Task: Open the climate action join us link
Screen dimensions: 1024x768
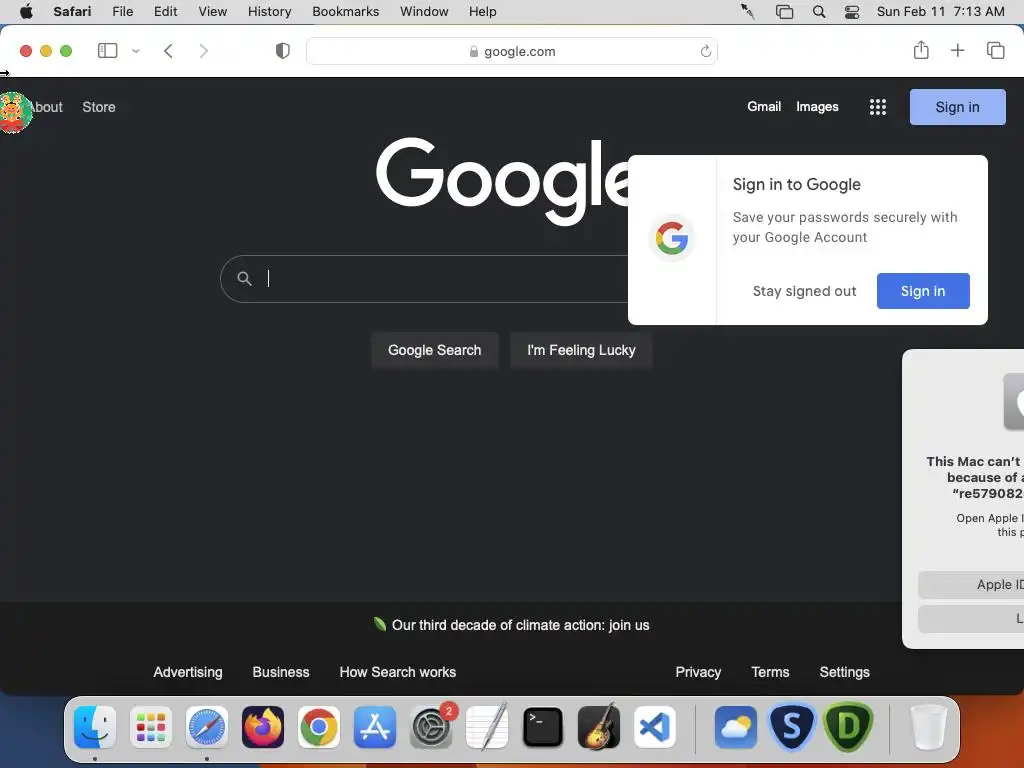Action: (x=520, y=625)
